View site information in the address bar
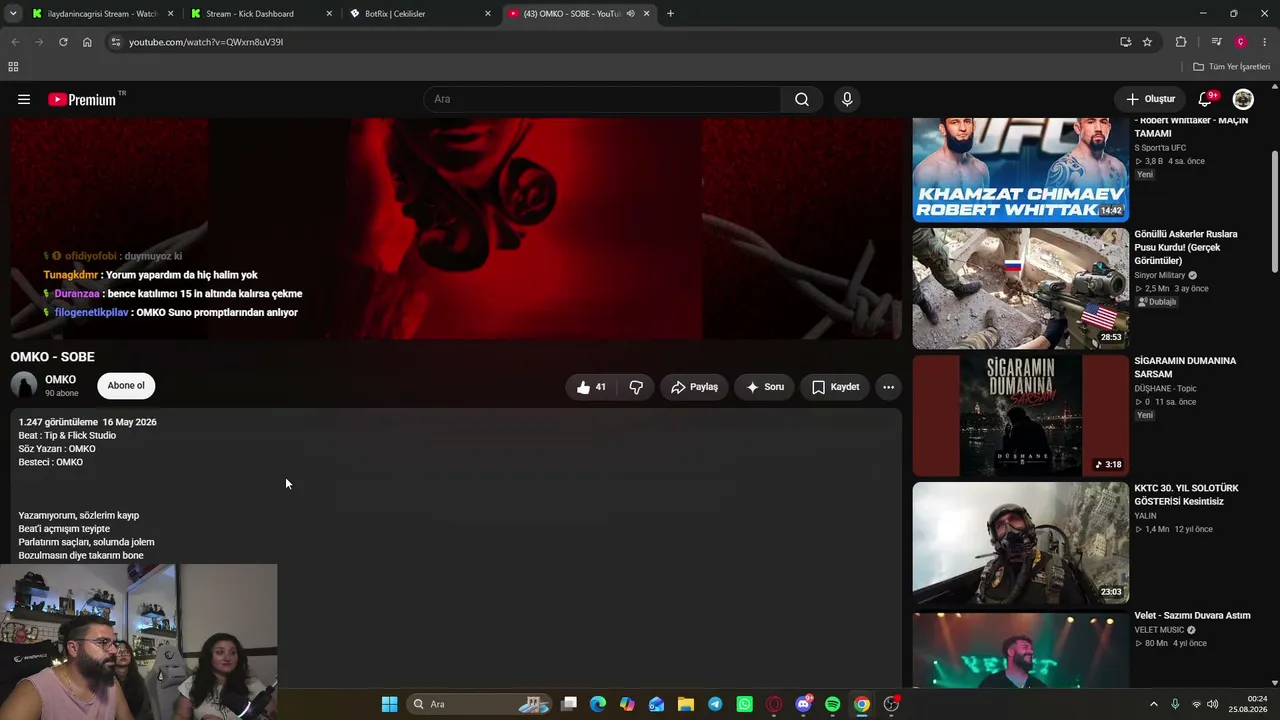The height and width of the screenshot is (720, 1280). (x=116, y=42)
